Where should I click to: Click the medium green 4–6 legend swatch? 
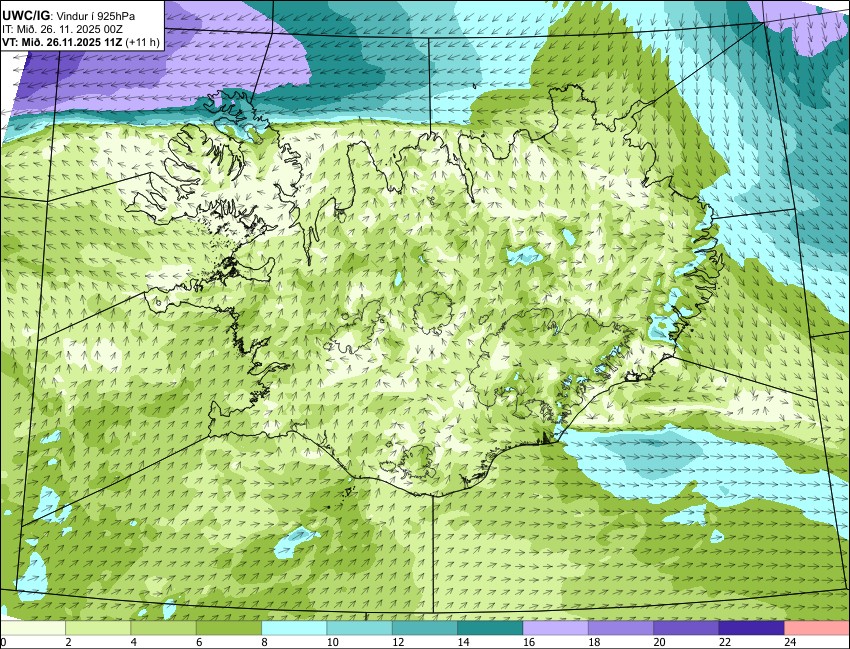click(x=163, y=628)
